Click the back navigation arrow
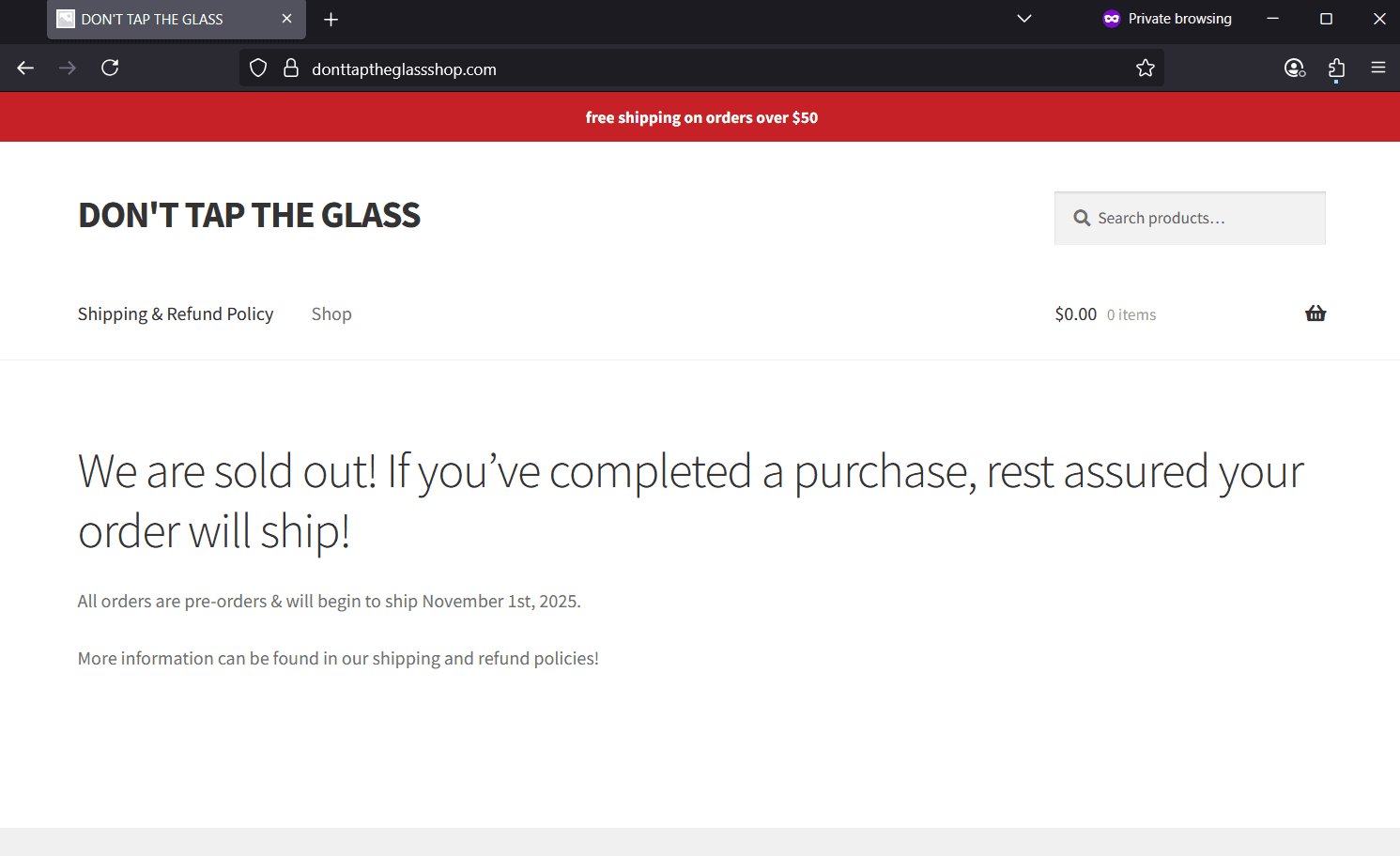 tap(24, 68)
